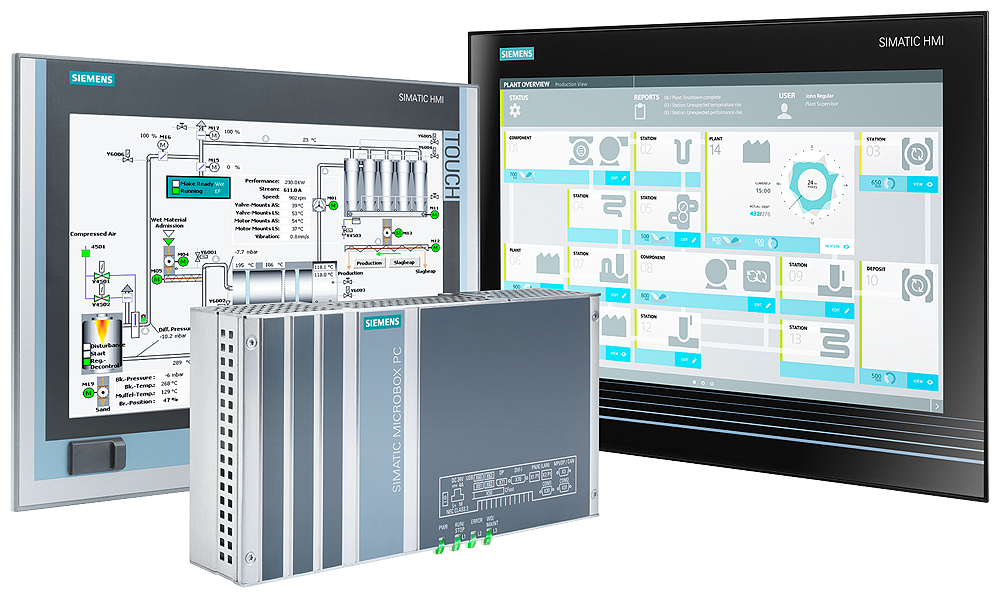Select the fan symbol beside M01

tap(319, 205)
